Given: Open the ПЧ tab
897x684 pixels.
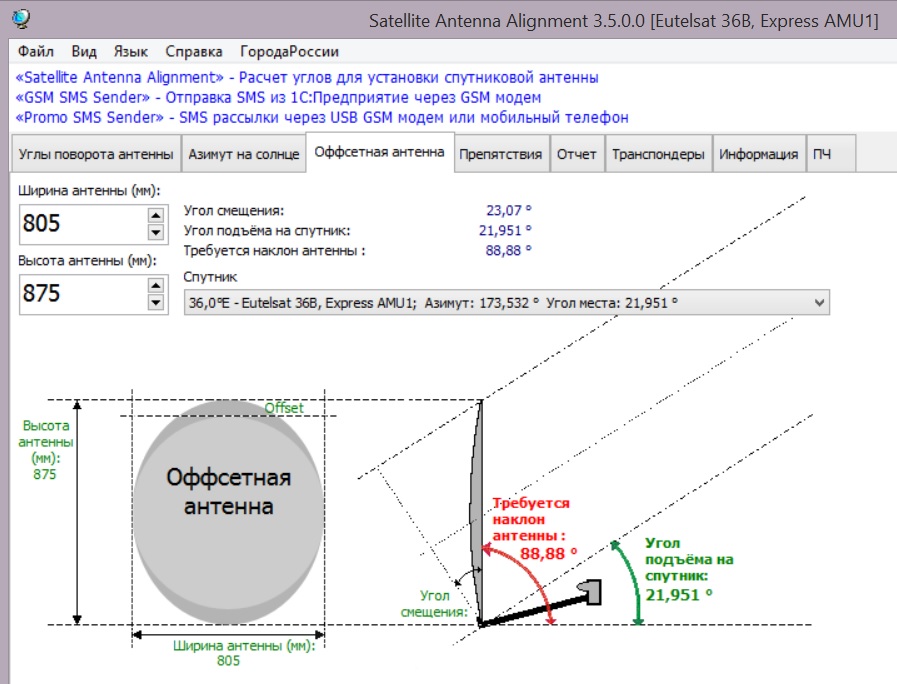Looking at the screenshot, I should point(821,154).
